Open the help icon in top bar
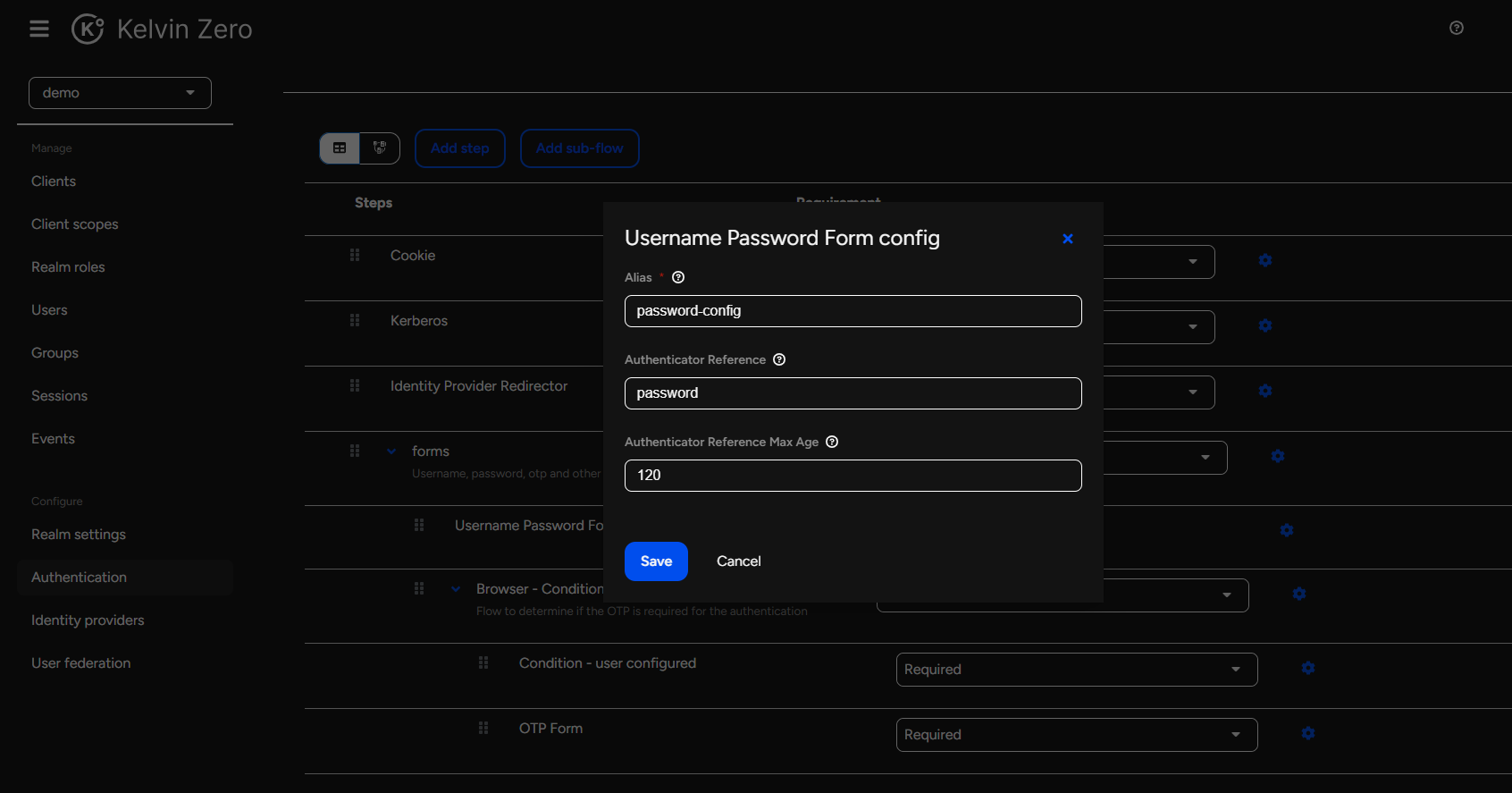The width and height of the screenshot is (1512, 793). (x=1457, y=28)
